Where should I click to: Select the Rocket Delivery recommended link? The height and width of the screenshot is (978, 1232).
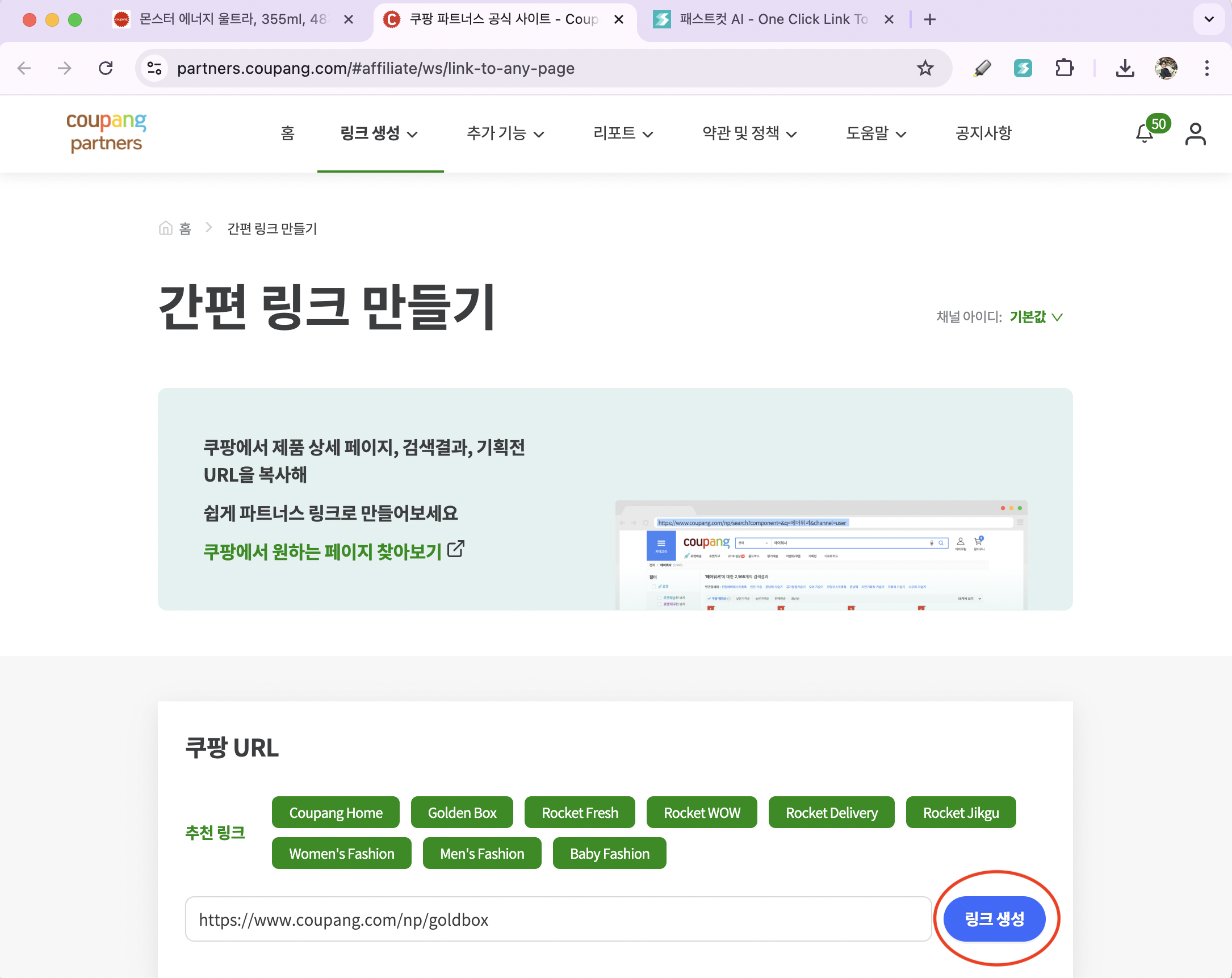click(831, 812)
